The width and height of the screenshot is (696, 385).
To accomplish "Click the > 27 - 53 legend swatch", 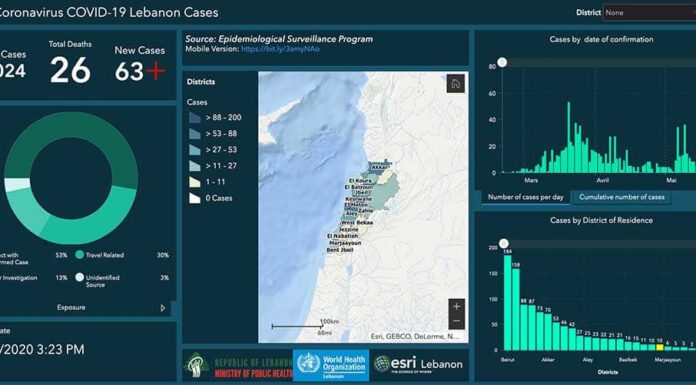I will click(194, 150).
